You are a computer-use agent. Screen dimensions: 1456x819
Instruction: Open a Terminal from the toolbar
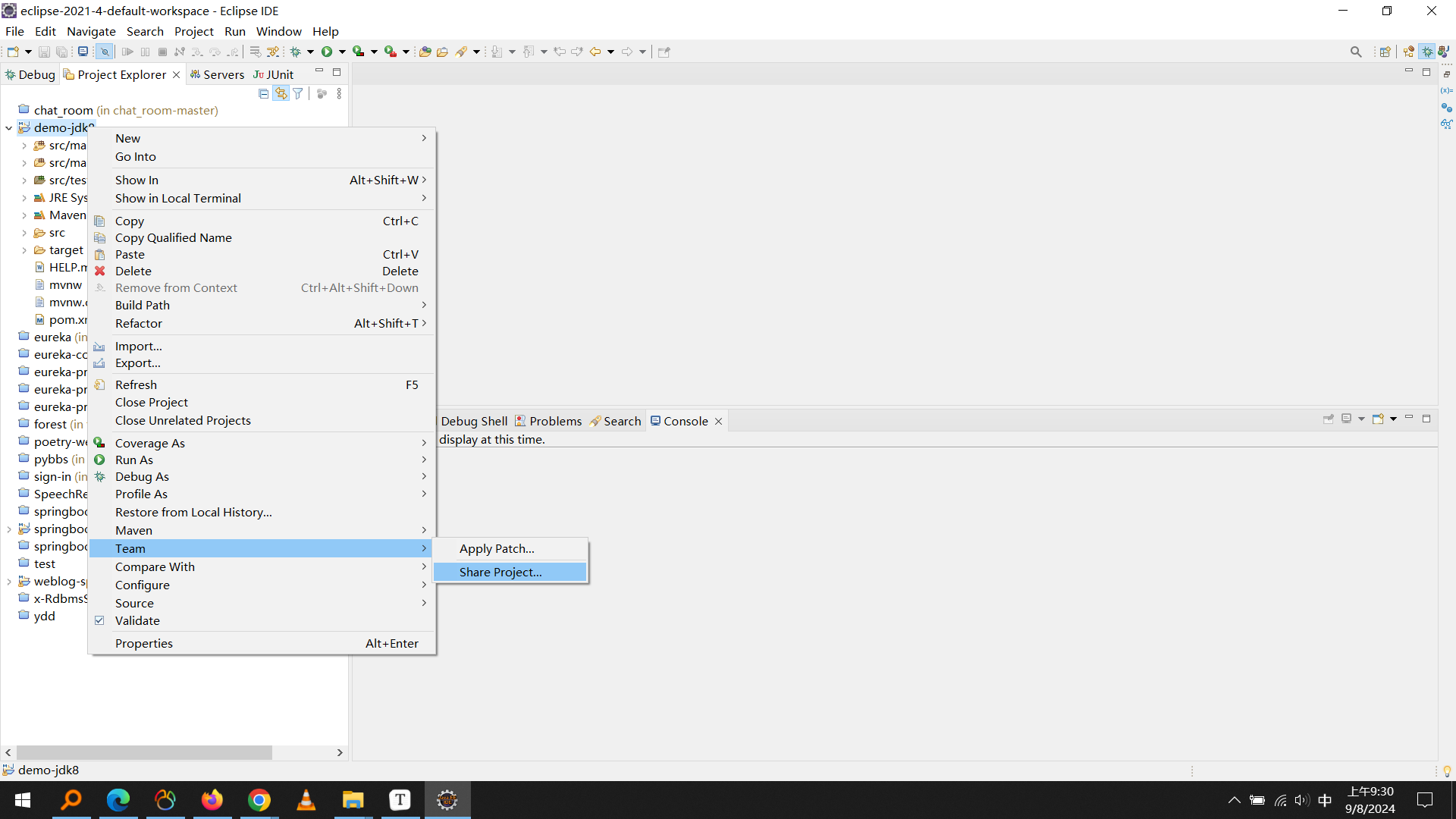click(83, 52)
